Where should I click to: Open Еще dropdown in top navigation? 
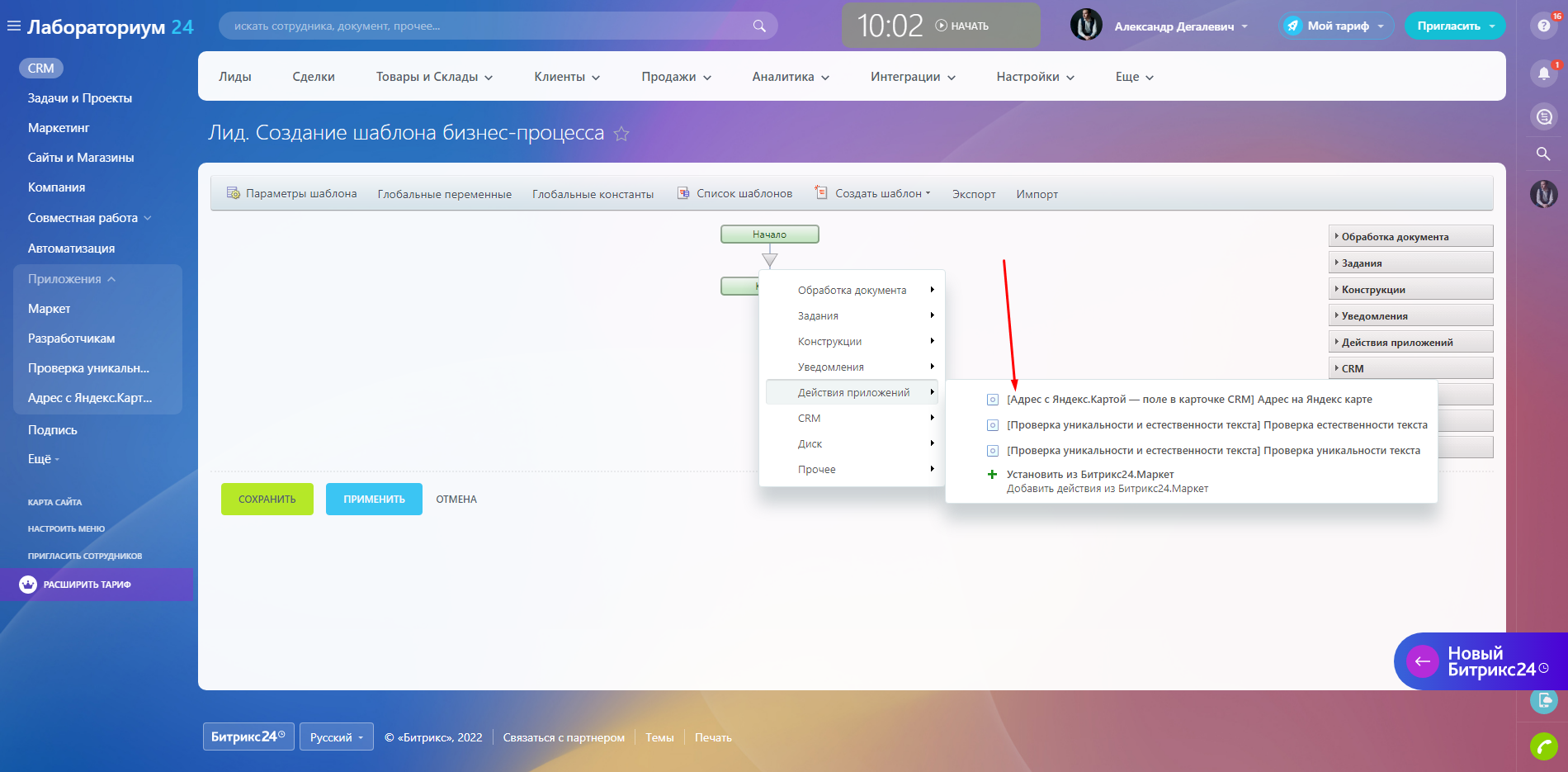[x=1135, y=77]
